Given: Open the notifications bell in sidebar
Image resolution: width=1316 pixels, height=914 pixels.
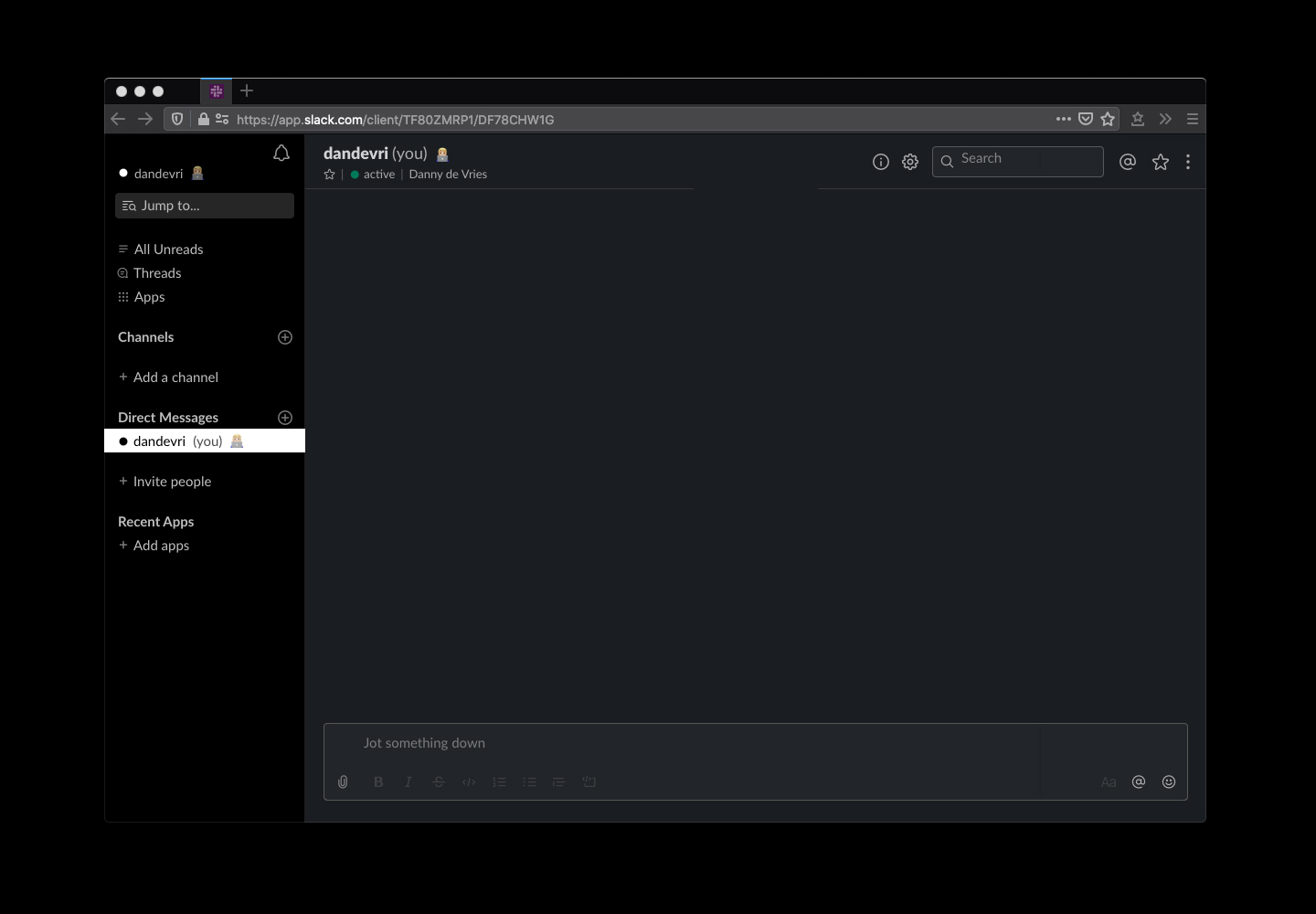Looking at the screenshot, I should (x=281, y=154).
